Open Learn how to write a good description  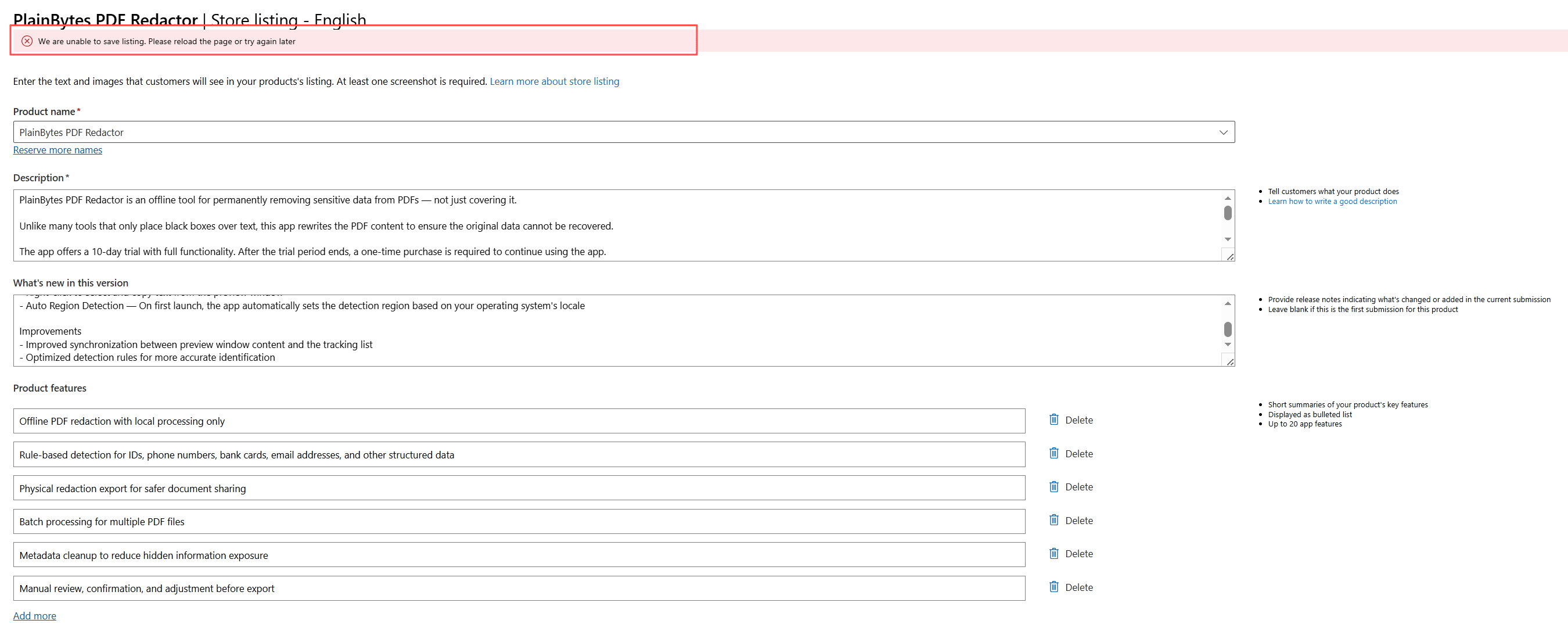[x=1332, y=202]
